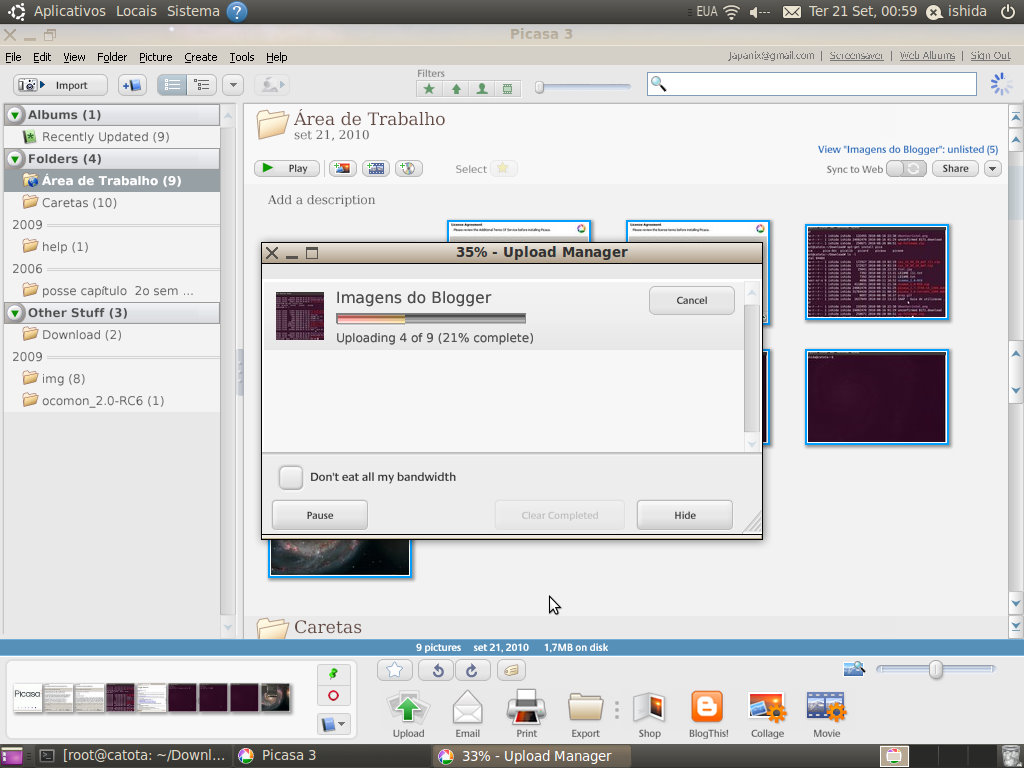Screen dimensions: 1024x768
Task: Clear the tray with the red circle
Action: tap(333, 696)
